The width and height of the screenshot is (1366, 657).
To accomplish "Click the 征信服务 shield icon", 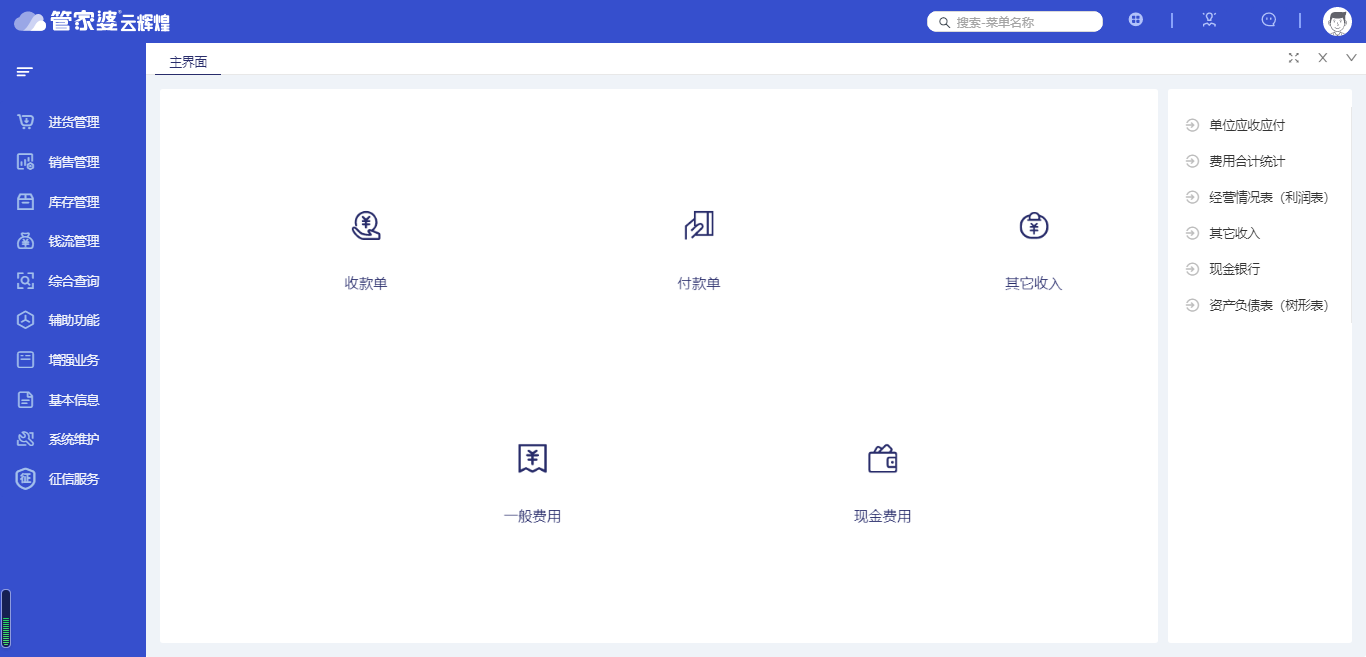I will click(26, 479).
